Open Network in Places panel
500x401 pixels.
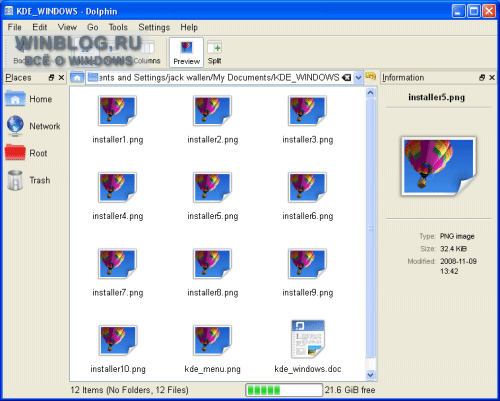(33, 126)
